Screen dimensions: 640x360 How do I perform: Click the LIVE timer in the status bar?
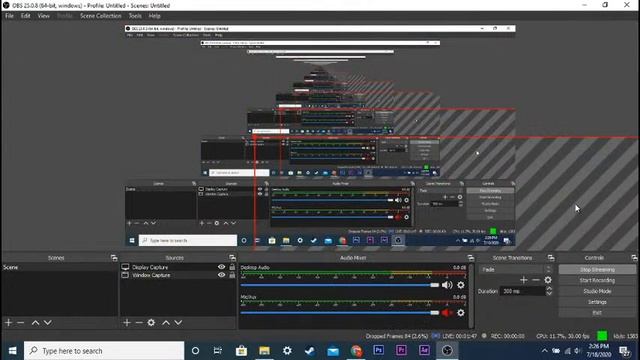(x=459, y=336)
